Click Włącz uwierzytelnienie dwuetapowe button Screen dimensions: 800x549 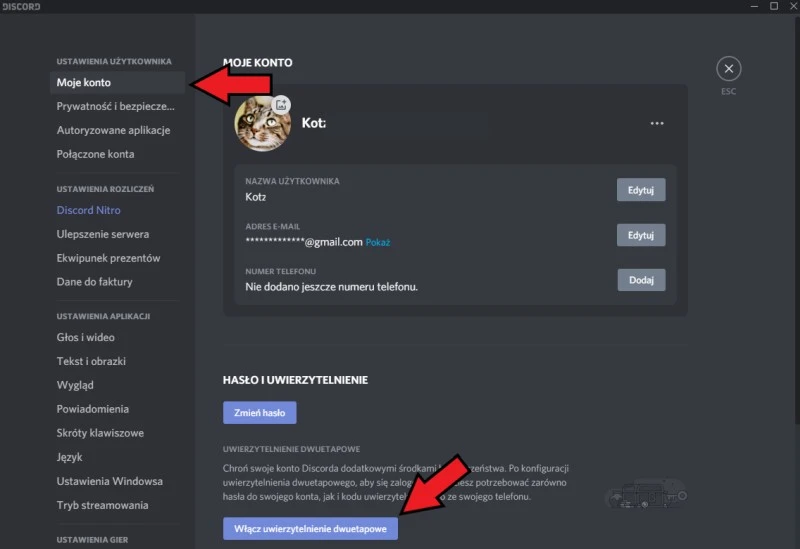tap(310, 529)
